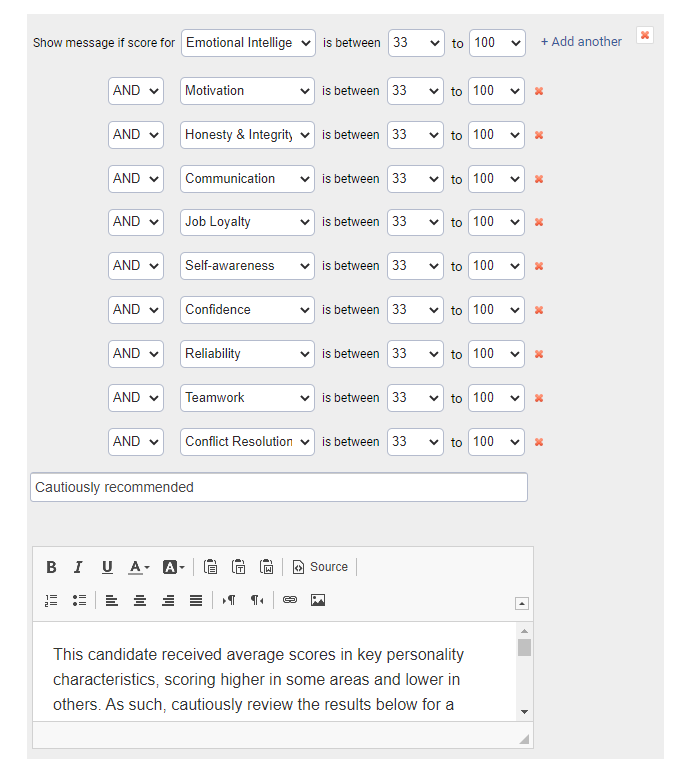Open the Reliability category dropdown
Viewport: 677px width, 775px height.
[247, 354]
